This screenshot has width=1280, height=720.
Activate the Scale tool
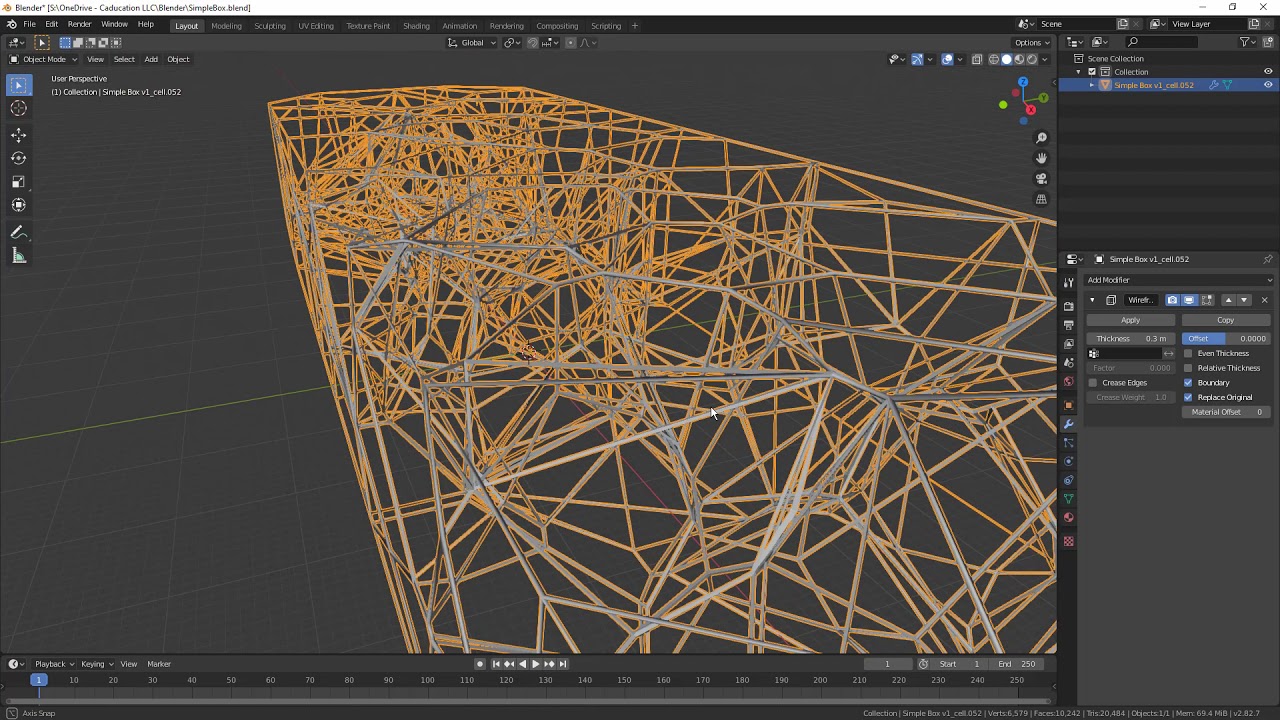coord(18,181)
